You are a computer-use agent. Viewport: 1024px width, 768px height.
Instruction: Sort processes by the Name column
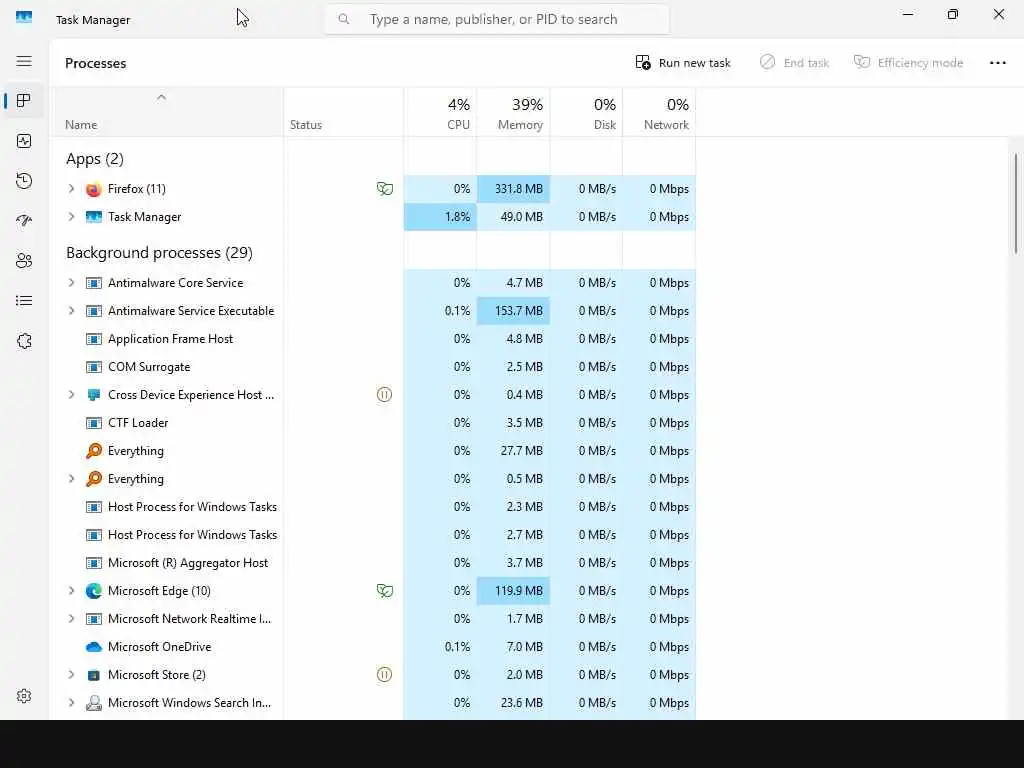pyautogui.click(x=167, y=112)
